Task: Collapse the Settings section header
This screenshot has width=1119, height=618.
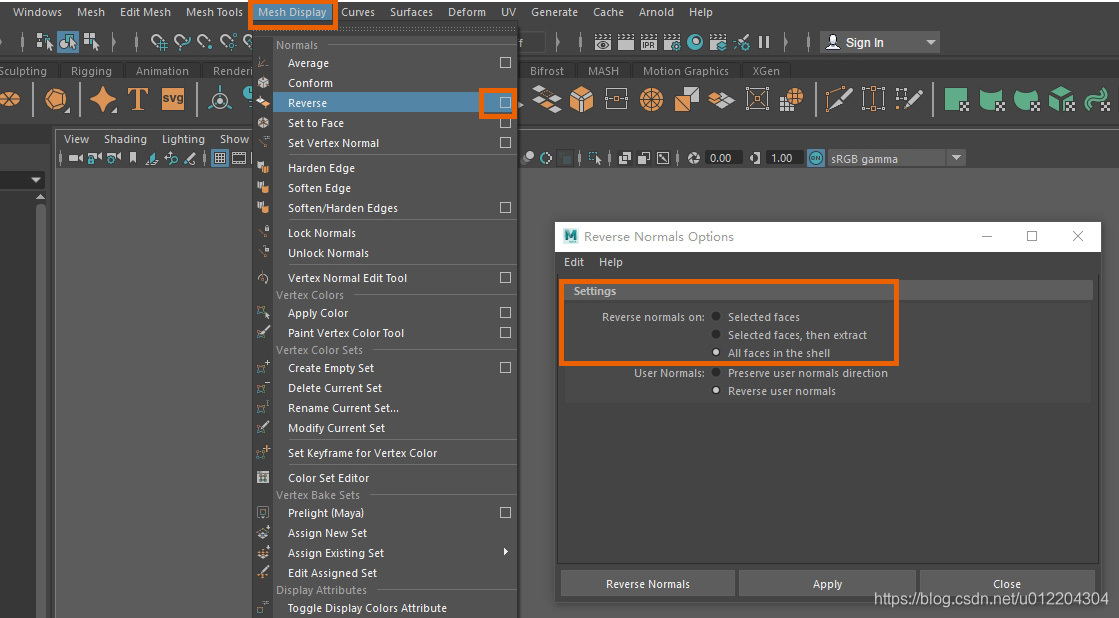Action: tap(827, 291)
